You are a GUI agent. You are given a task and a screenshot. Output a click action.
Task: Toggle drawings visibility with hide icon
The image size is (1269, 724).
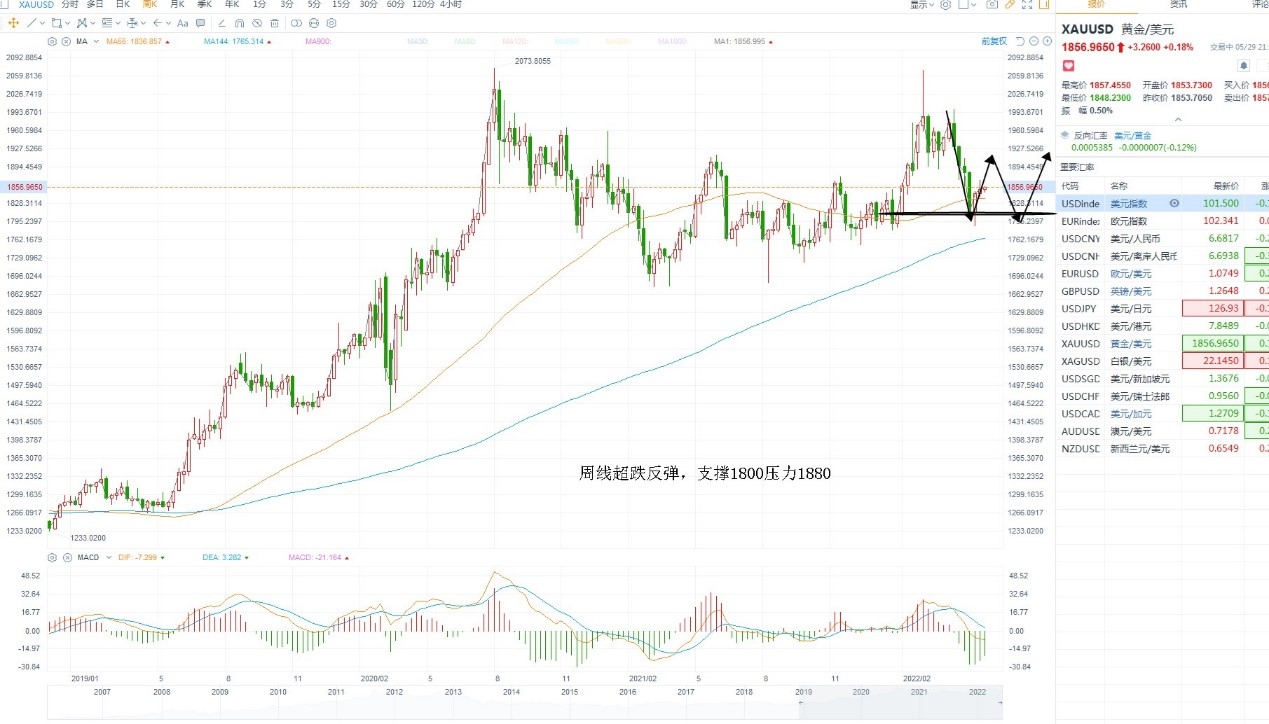click(x=257, y=23)
